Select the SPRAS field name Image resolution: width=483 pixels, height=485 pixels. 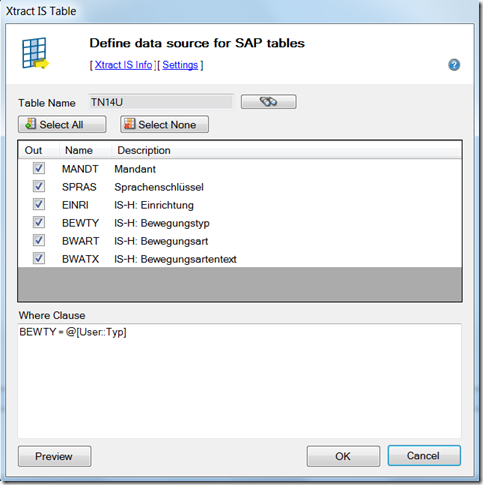pos(79,187)
